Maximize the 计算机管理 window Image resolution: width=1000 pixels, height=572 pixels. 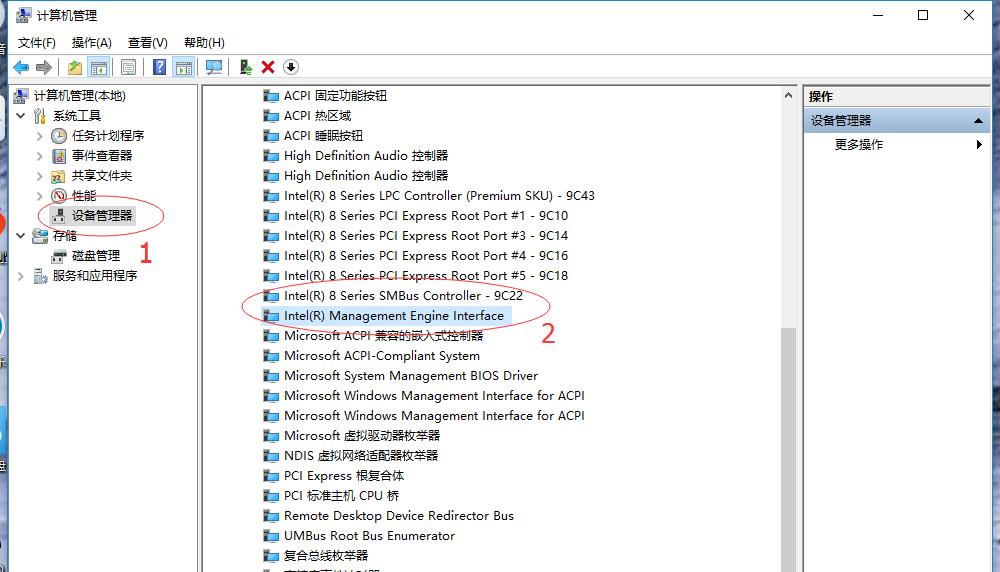[x=923, y=15]
